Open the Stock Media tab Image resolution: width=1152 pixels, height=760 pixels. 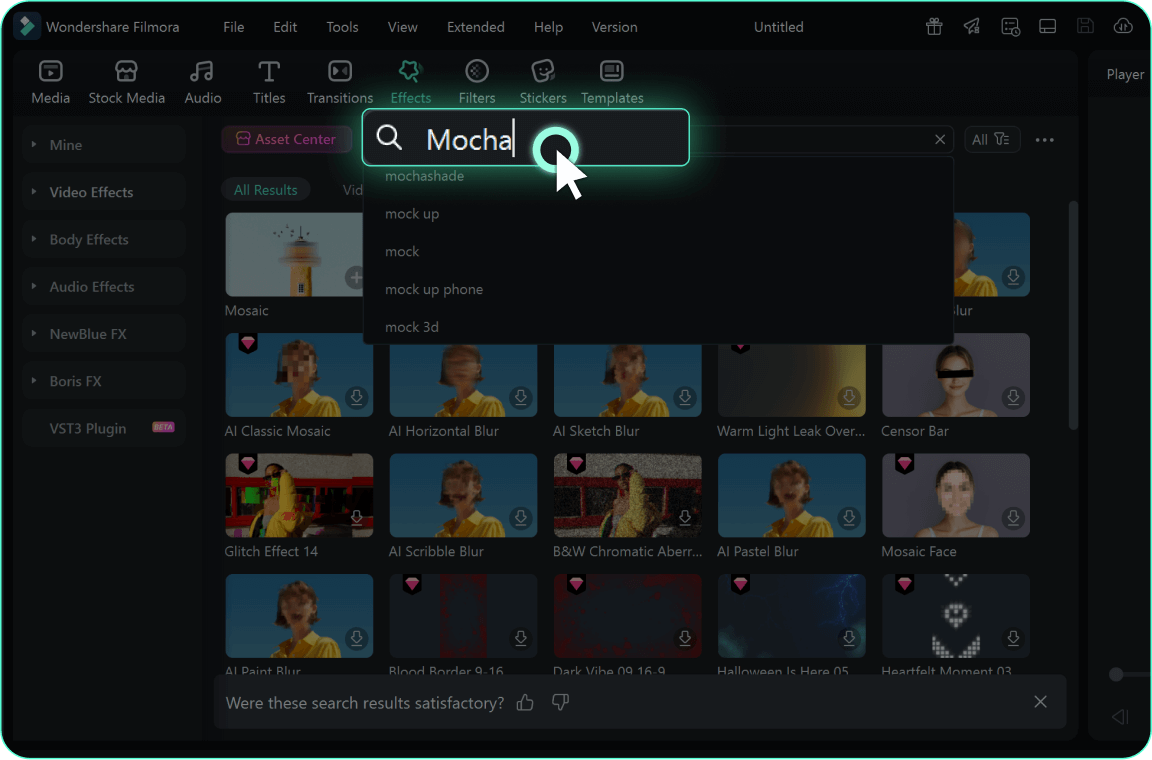tap(126, 82)
